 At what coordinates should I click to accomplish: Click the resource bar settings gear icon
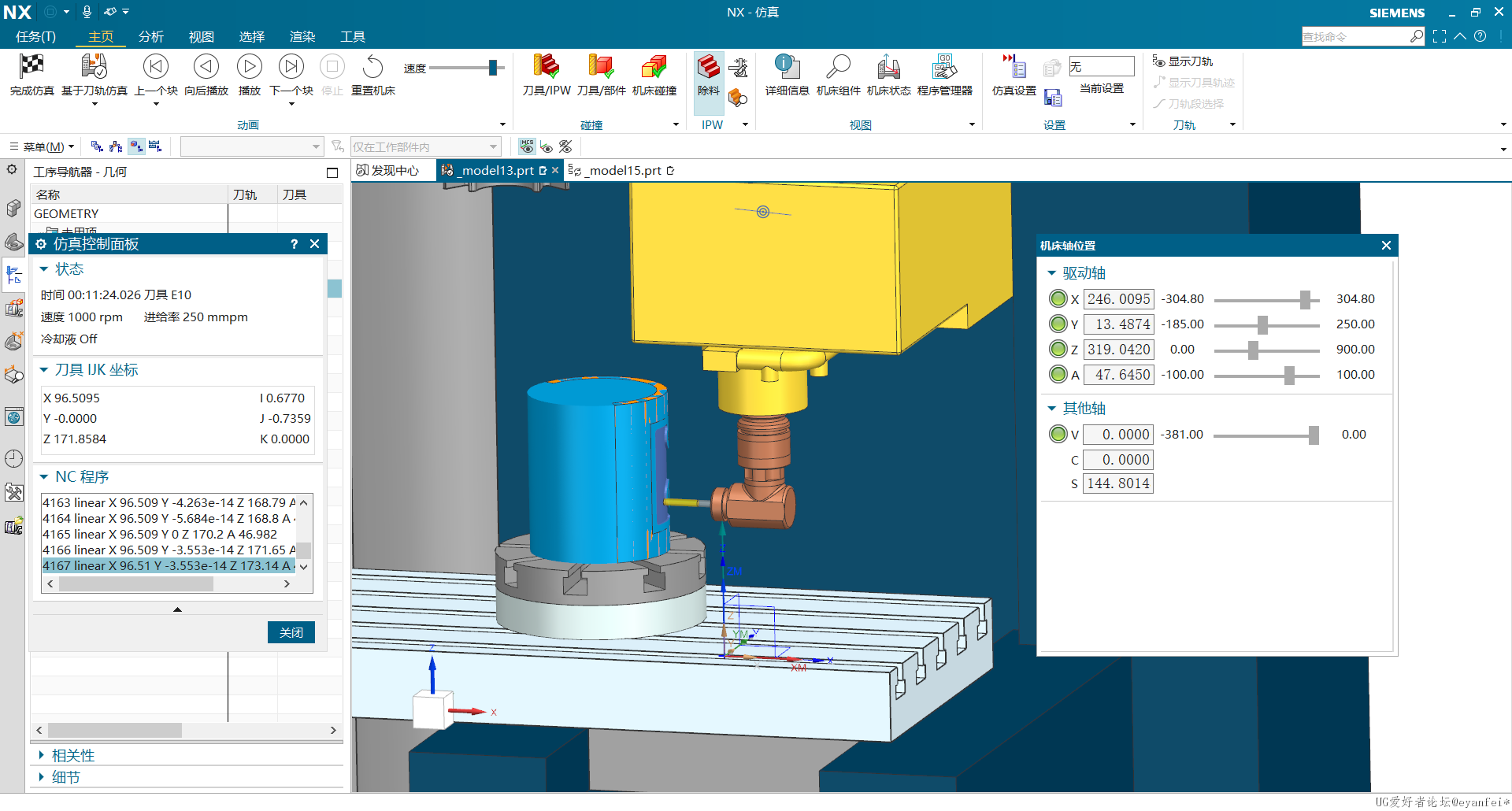coord(12,168)
